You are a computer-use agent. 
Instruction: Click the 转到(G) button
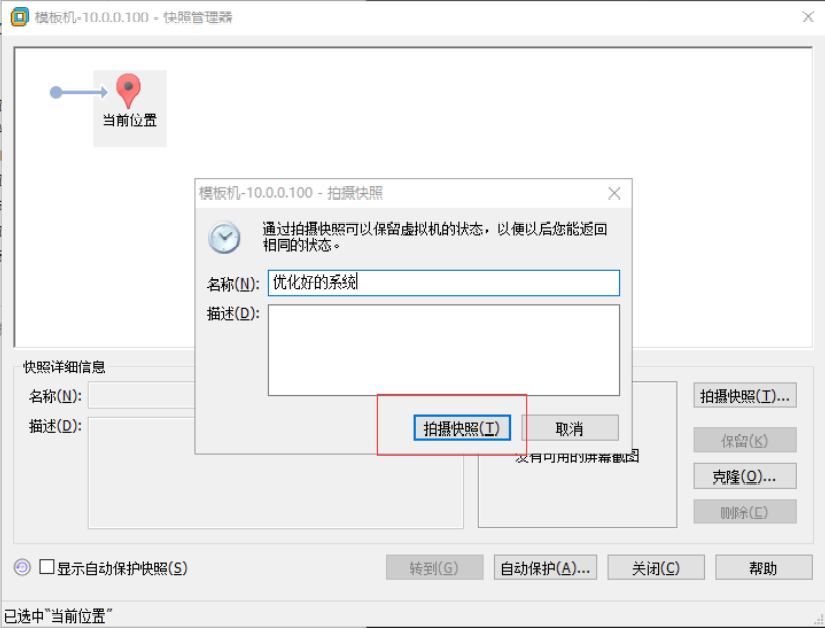pos(434,567)
